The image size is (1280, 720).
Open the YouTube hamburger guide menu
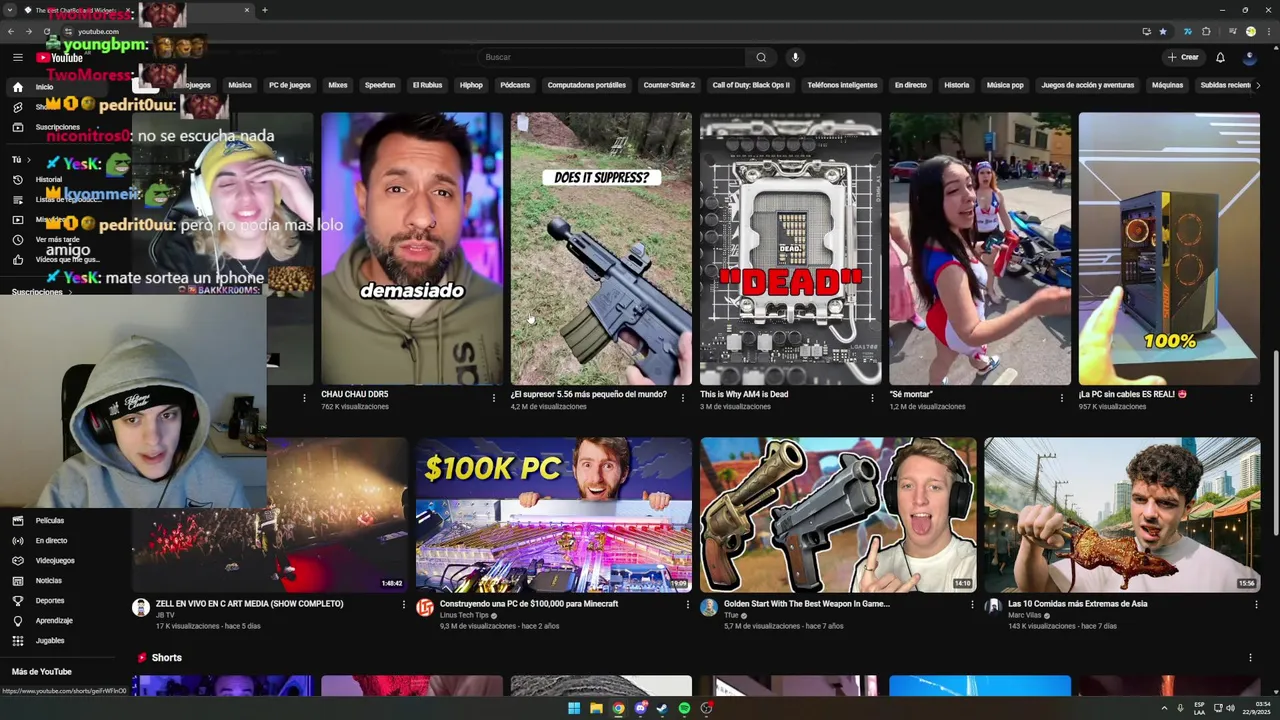click(x=18, y=57)
